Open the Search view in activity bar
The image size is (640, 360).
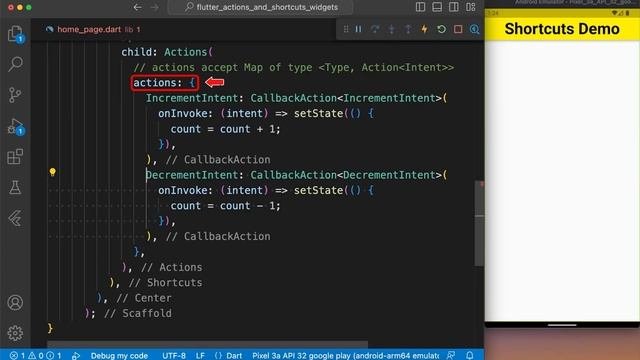point(15,64)
